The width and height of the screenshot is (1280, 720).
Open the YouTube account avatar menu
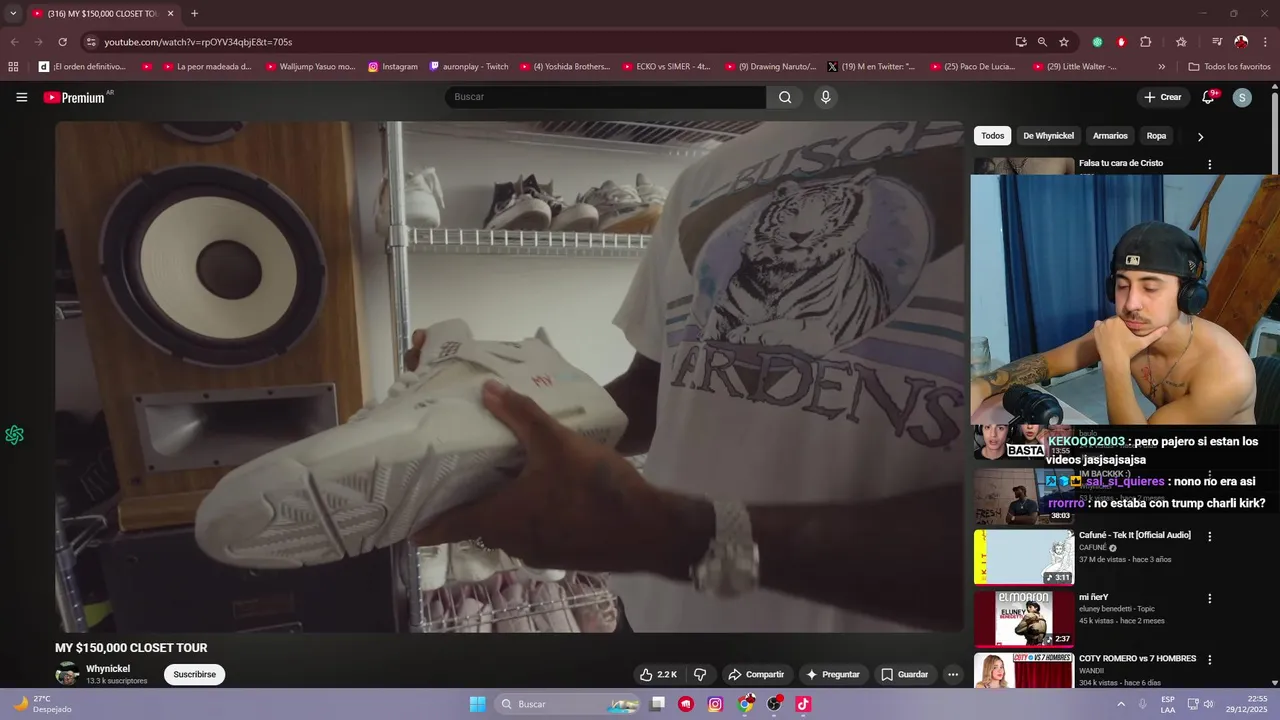pyautogui.click(x=1242, y=97)
